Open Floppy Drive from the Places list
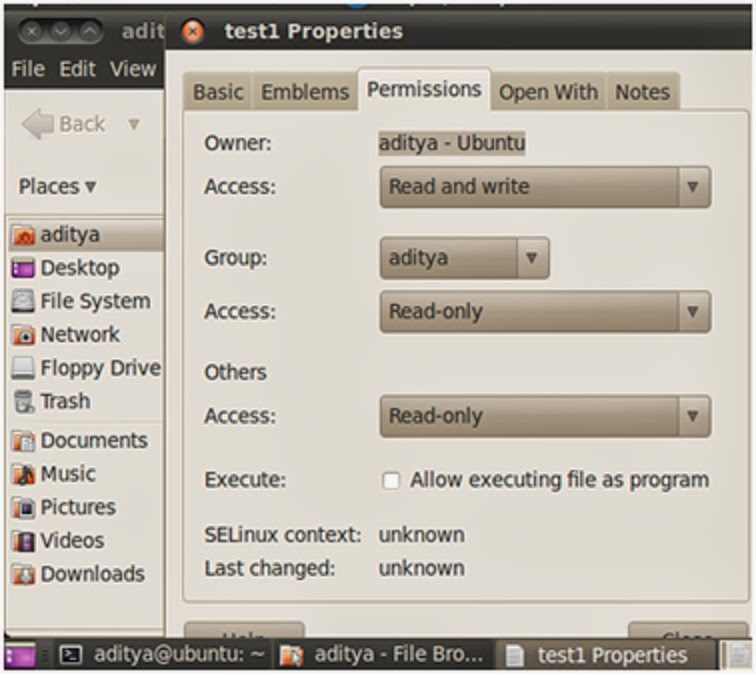 pyautogui.click(x=87, y=368)
